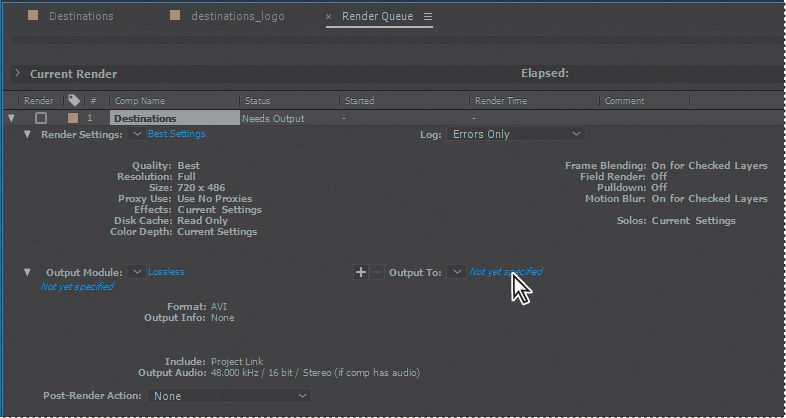Collapse the Destinations render item triangle
The image size is (786, 418).
pyautogui.click(x=11, y=118)
